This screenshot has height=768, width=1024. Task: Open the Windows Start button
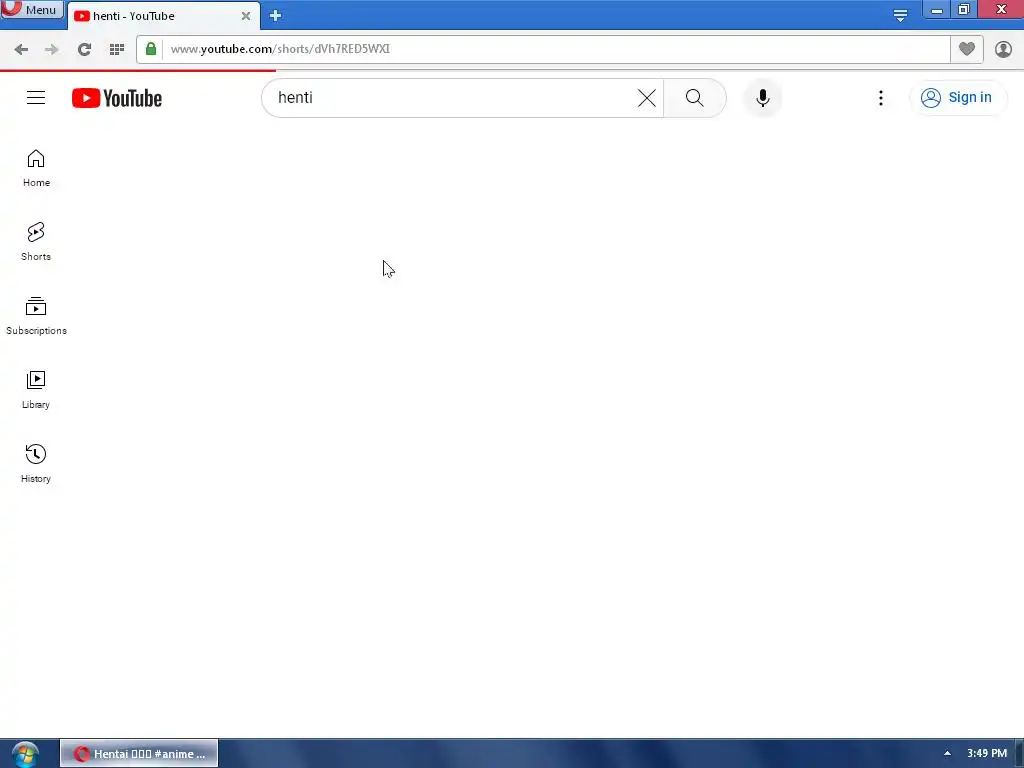(25, 754)
